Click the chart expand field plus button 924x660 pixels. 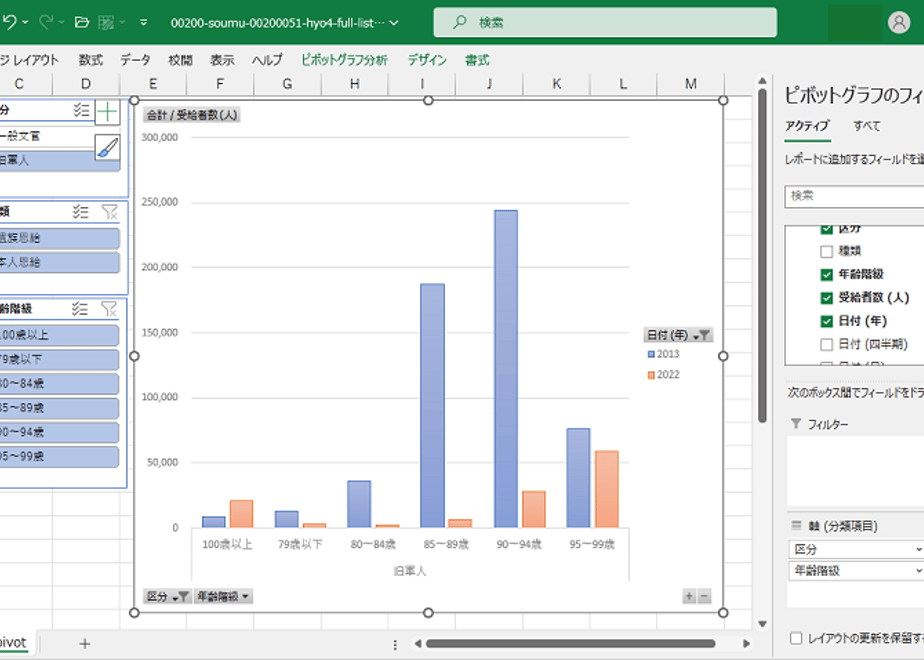(689, 596)
